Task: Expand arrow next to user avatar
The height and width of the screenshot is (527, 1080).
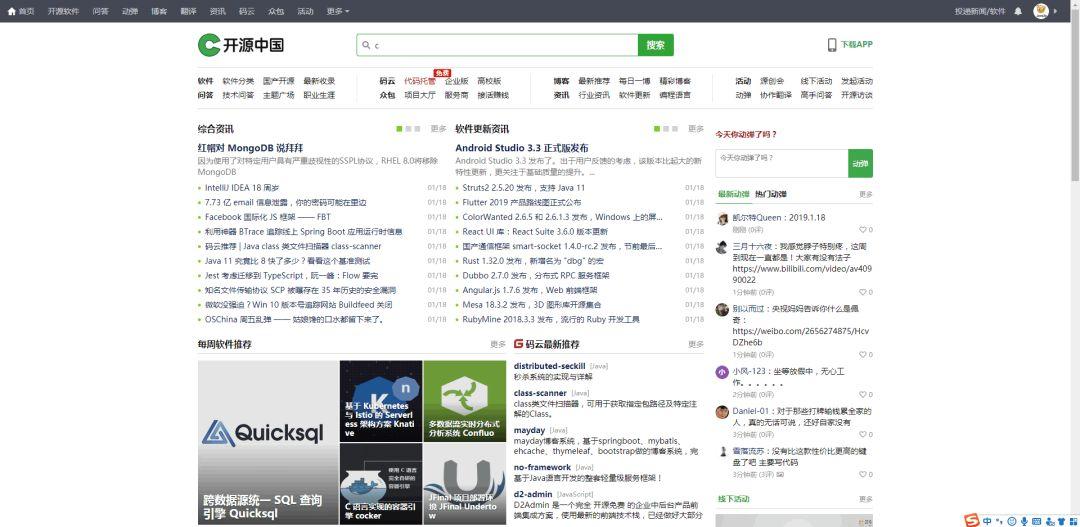Action: (1056, 11)
